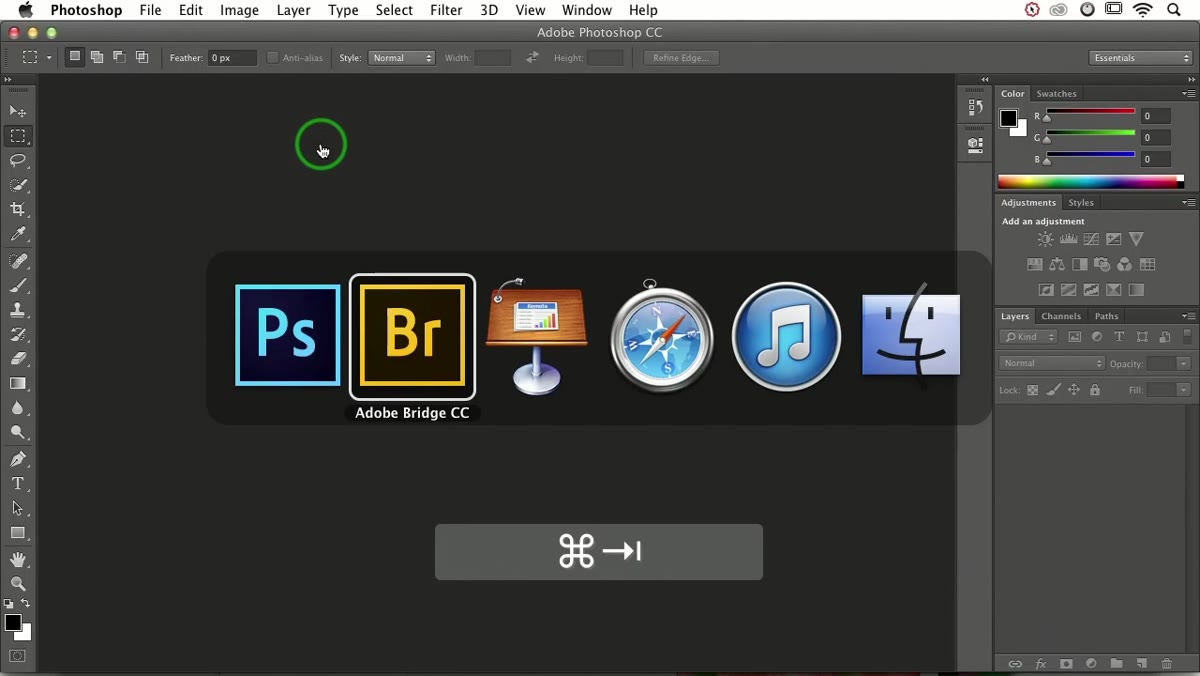The image size is (1200, 676).
Task: Switch to the Paths tab
Action: click(x=1106, y=316)
